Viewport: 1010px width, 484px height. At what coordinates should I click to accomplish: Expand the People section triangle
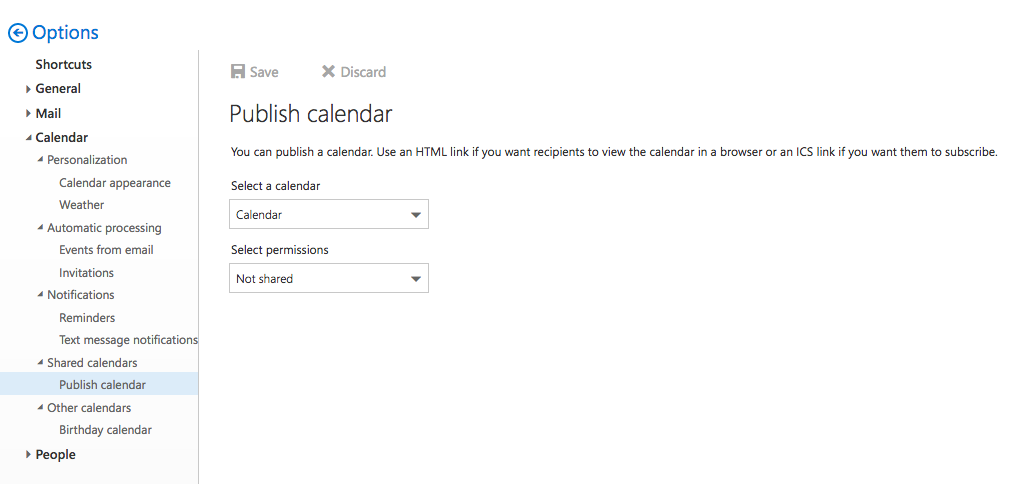[28, 454]
